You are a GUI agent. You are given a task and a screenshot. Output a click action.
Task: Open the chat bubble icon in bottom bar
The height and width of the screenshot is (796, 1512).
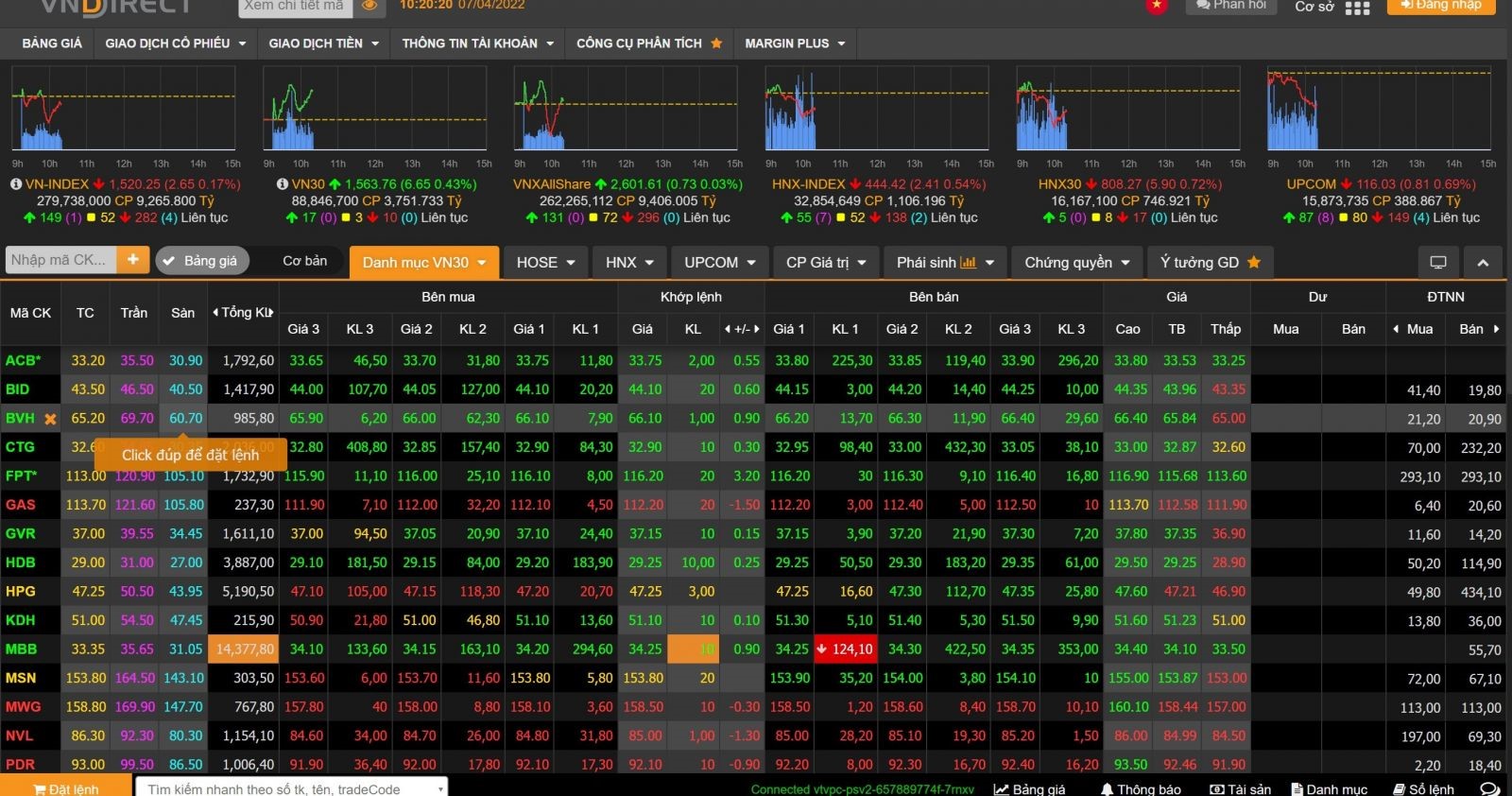(x=1489, y=788)
